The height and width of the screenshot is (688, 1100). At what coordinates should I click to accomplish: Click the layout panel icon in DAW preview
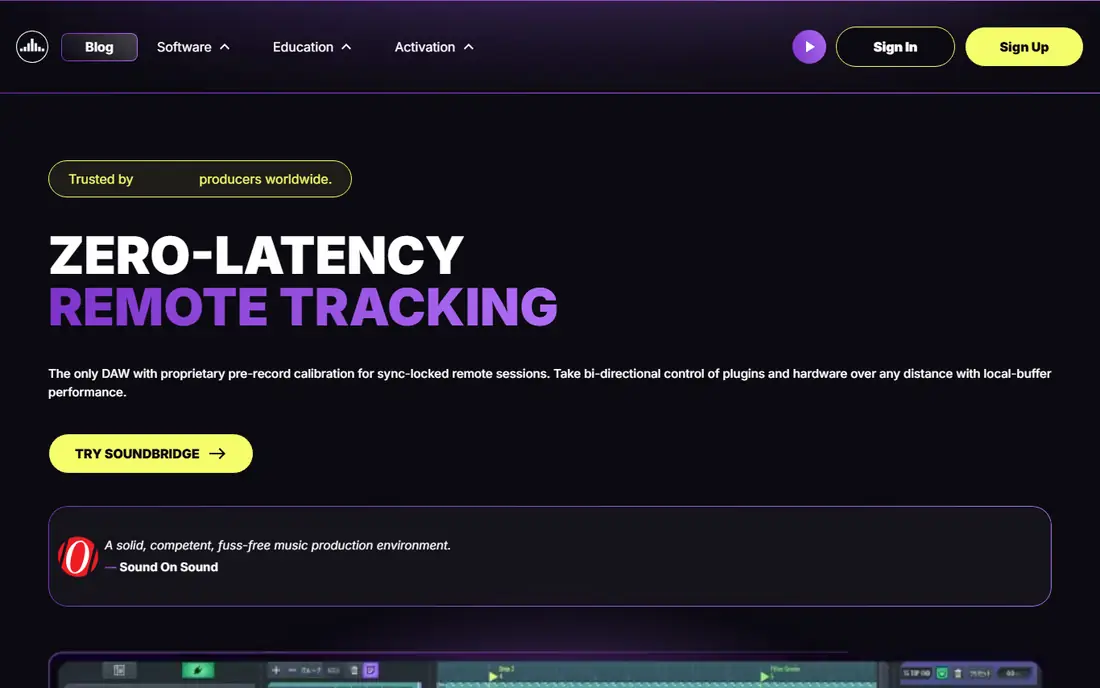tap(119, 670)
